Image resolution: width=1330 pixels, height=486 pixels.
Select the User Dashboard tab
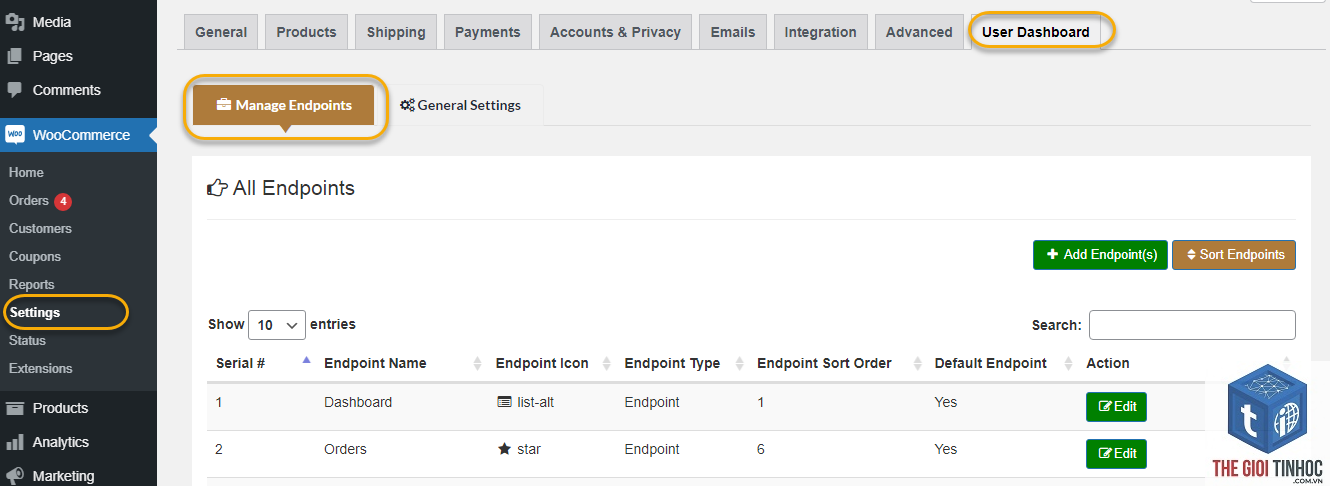point(1036,32)
